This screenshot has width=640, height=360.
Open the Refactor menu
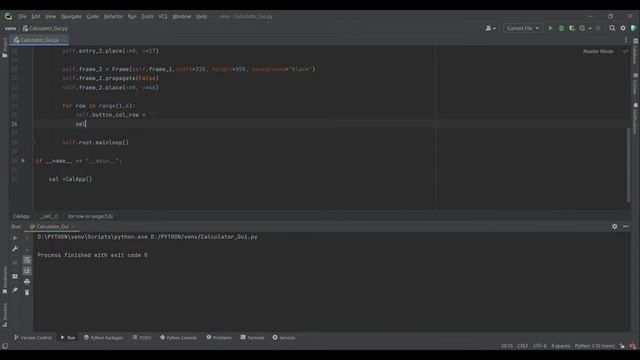coord(113,16)
